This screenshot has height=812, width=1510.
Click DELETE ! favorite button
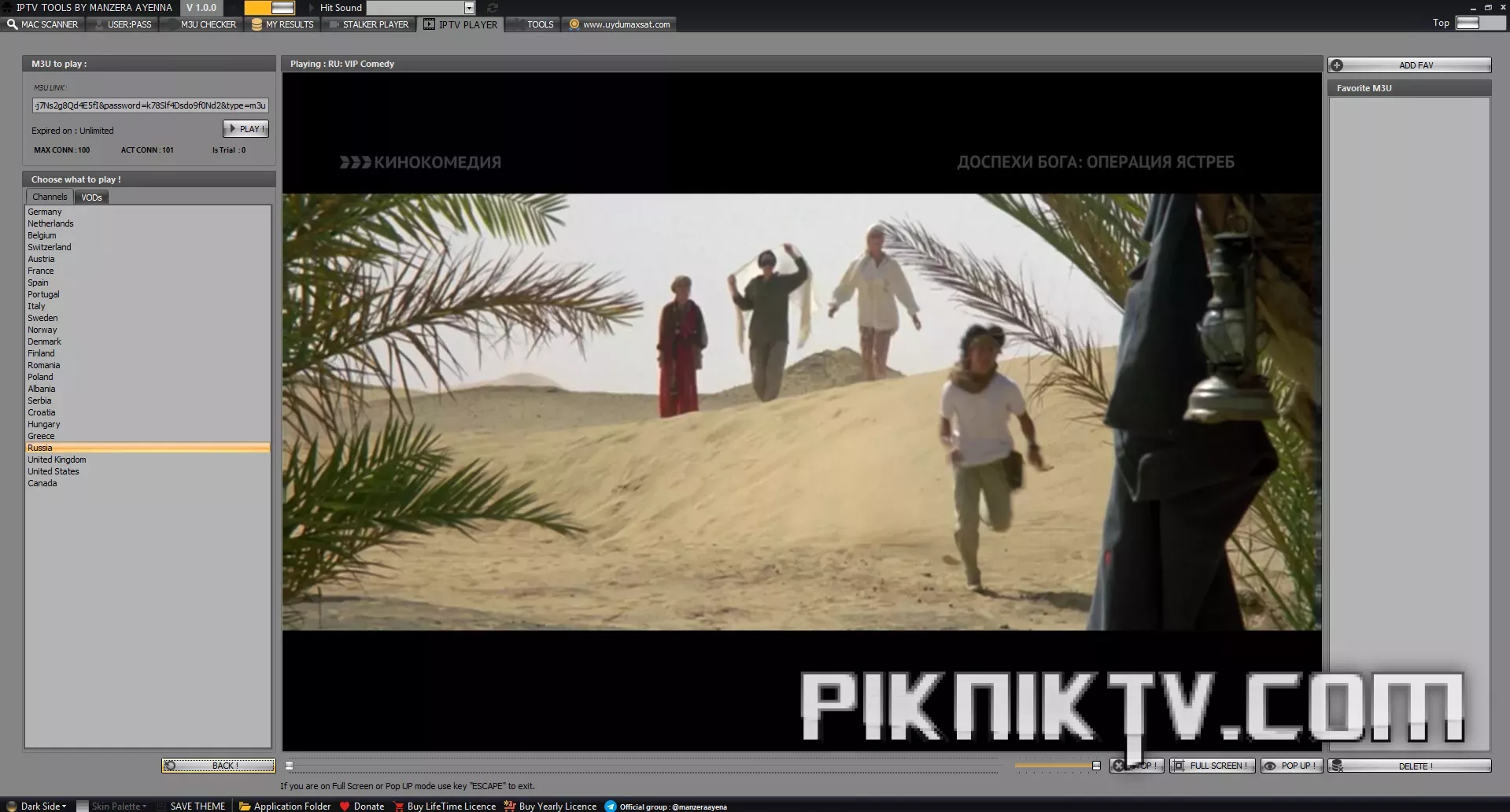click(x=1409, y=766)
